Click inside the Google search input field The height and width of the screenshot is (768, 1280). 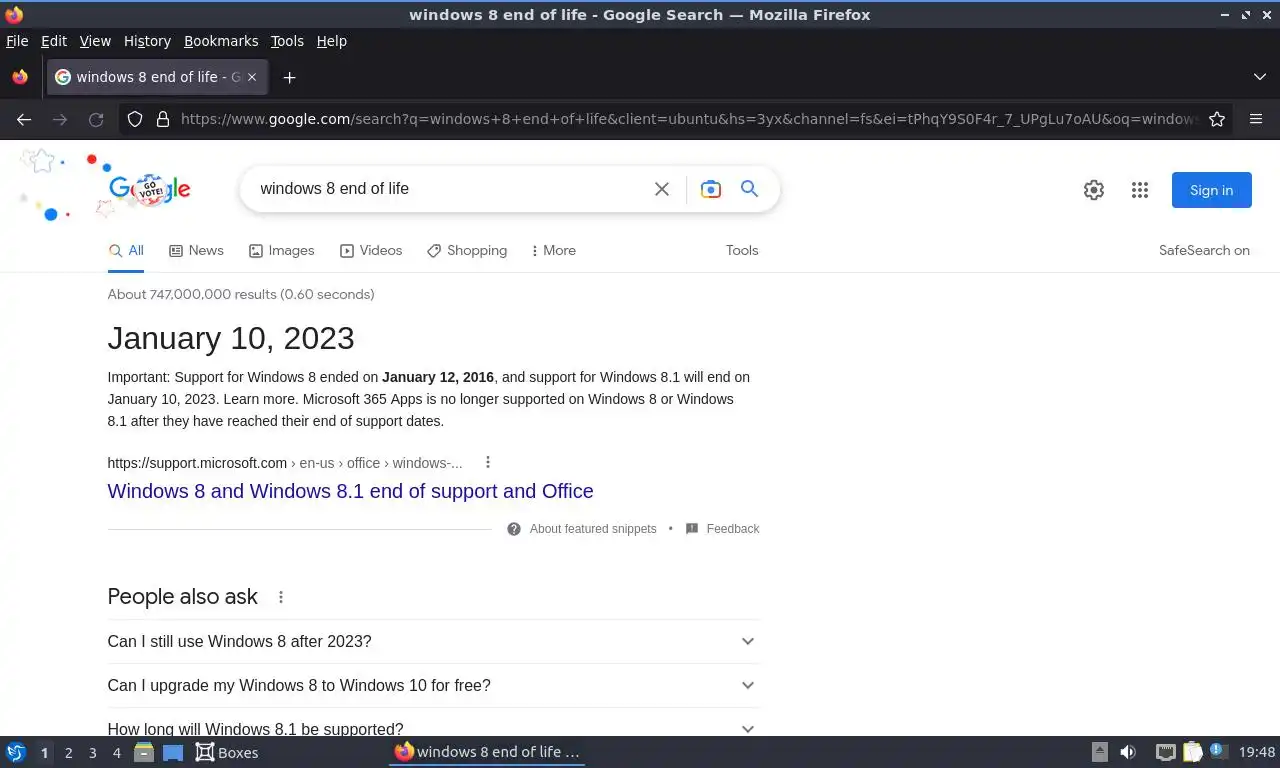(x=448, y=189)
